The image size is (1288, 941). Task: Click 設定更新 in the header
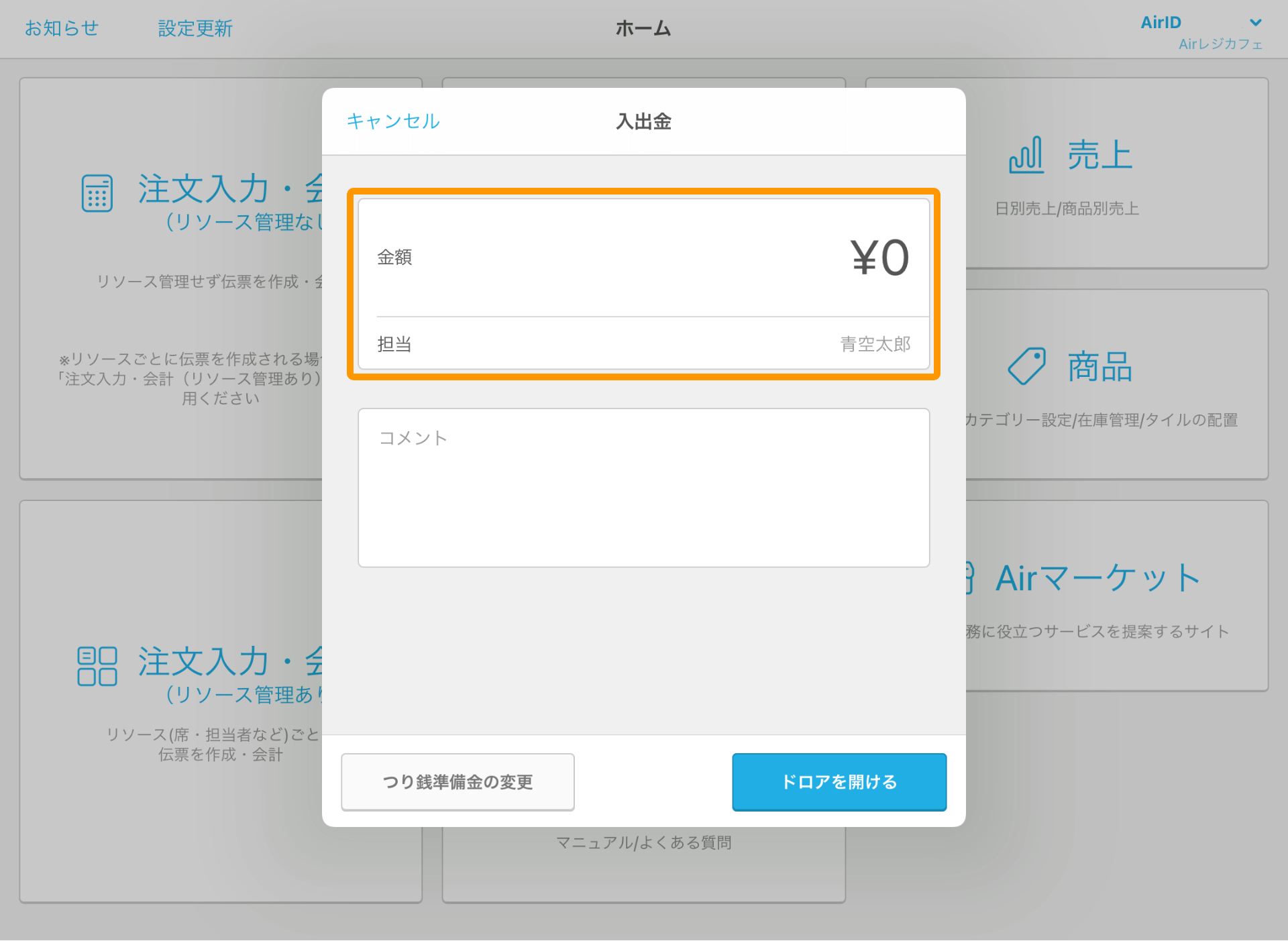point(195,28)
